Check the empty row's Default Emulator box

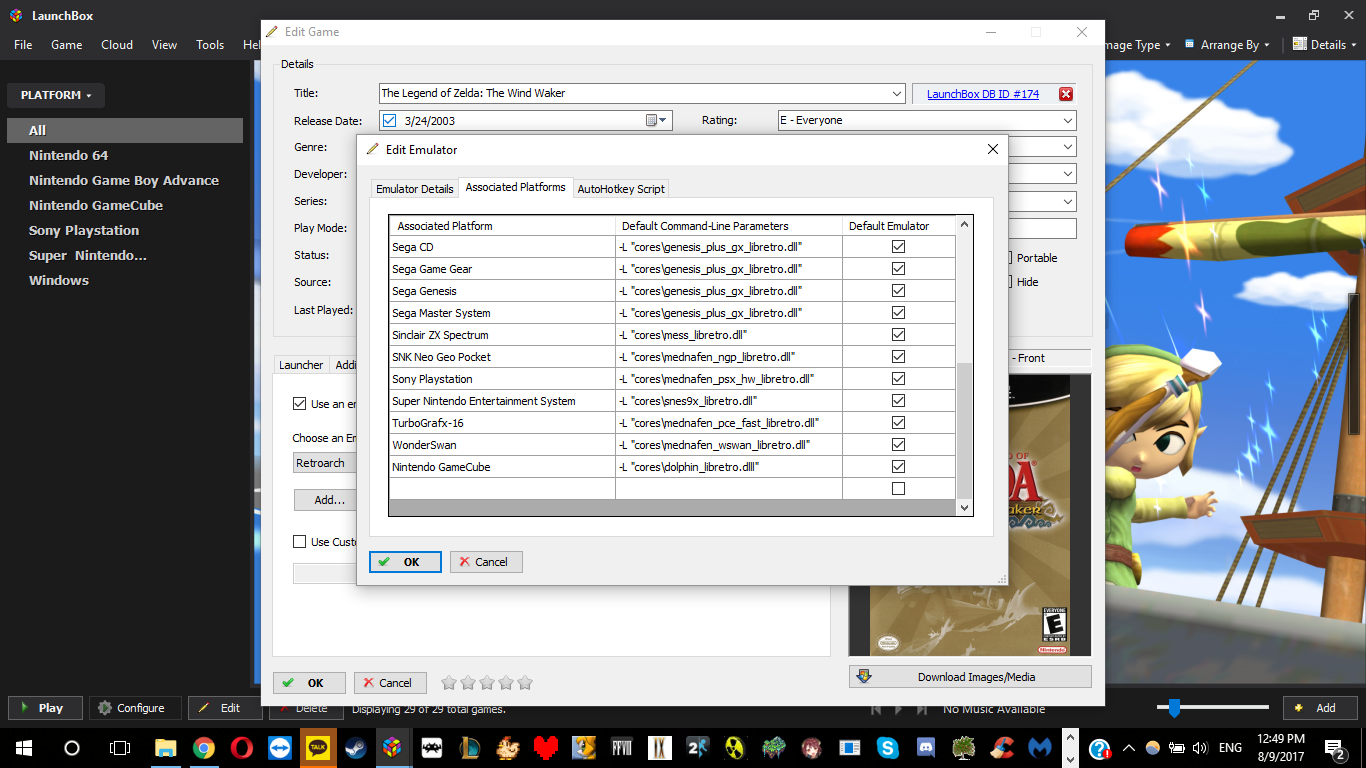point(898,489)
